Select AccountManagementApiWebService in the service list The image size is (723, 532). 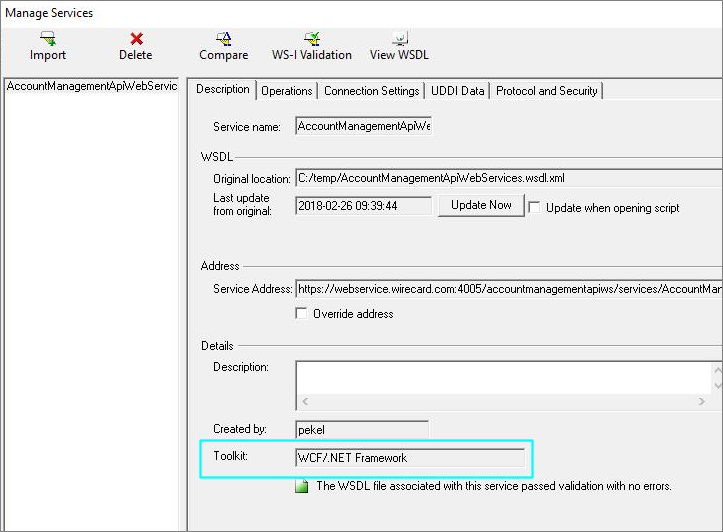[x=92, y=86]
